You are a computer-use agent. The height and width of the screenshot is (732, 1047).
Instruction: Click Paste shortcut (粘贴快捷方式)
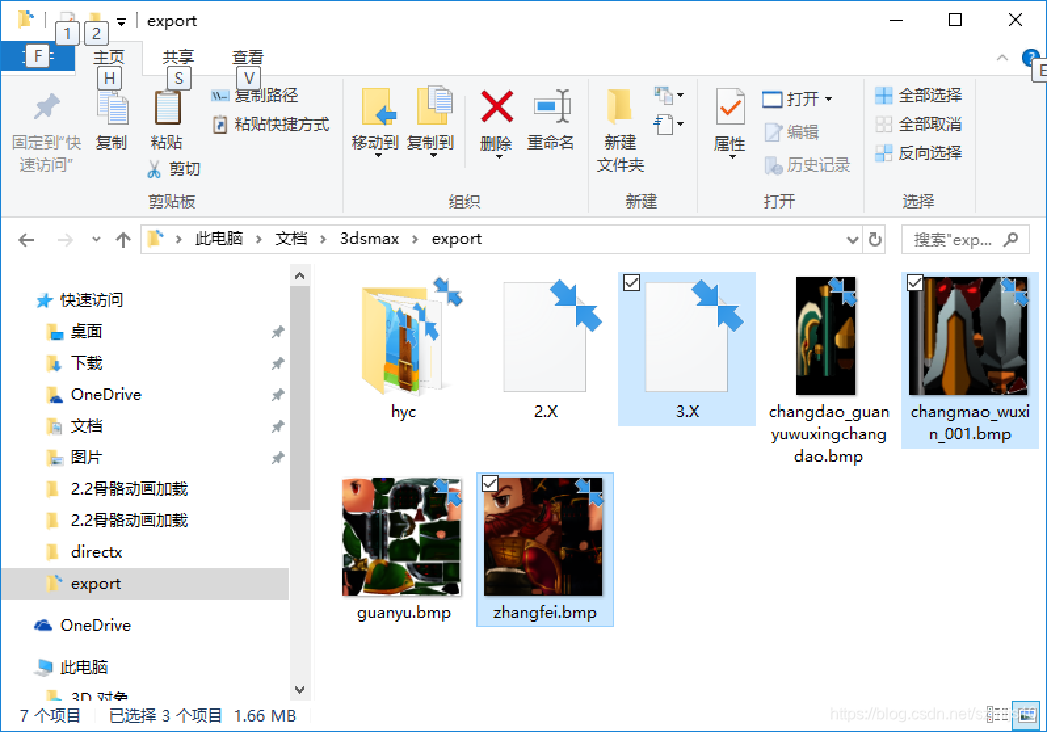tap(270, 124)
